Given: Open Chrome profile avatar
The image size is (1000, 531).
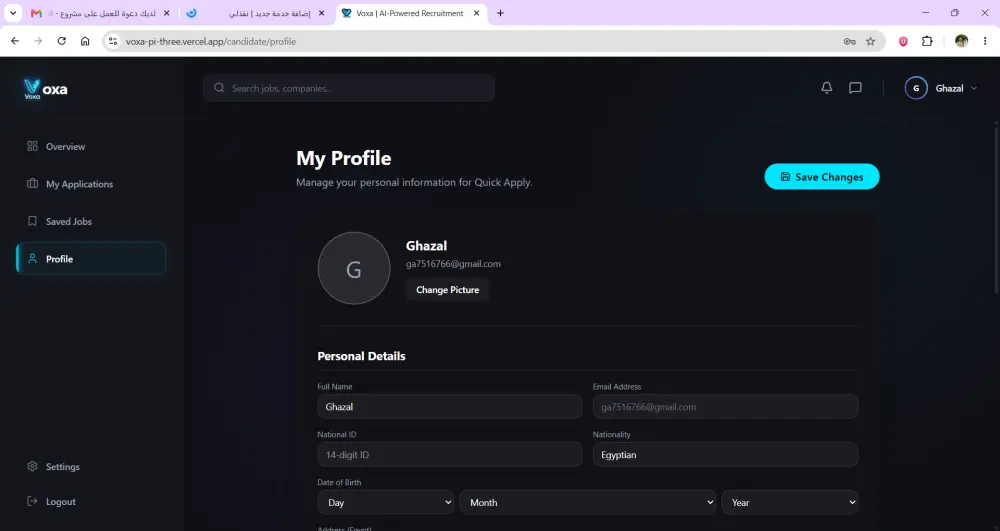Looking at the screenshot, I should (961, 41).
